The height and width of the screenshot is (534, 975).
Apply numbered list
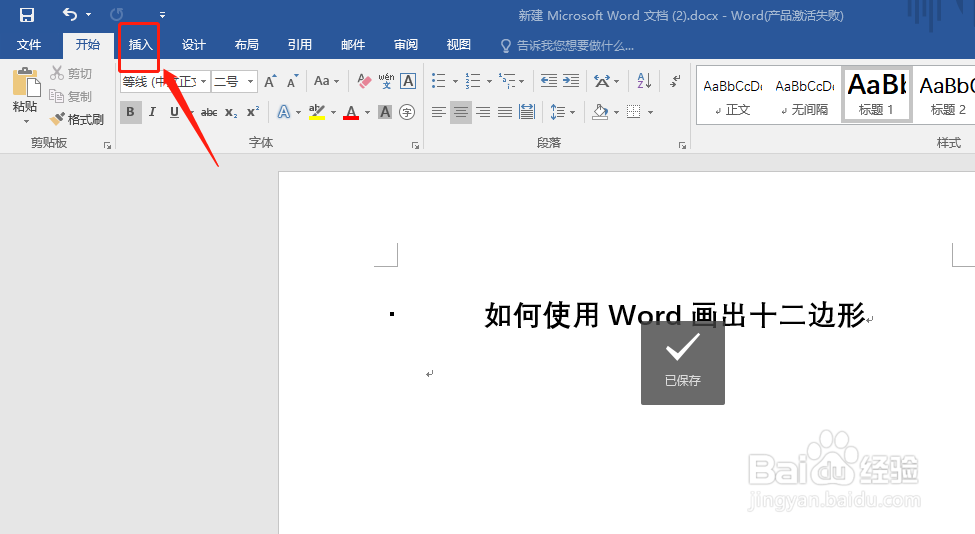473,81
